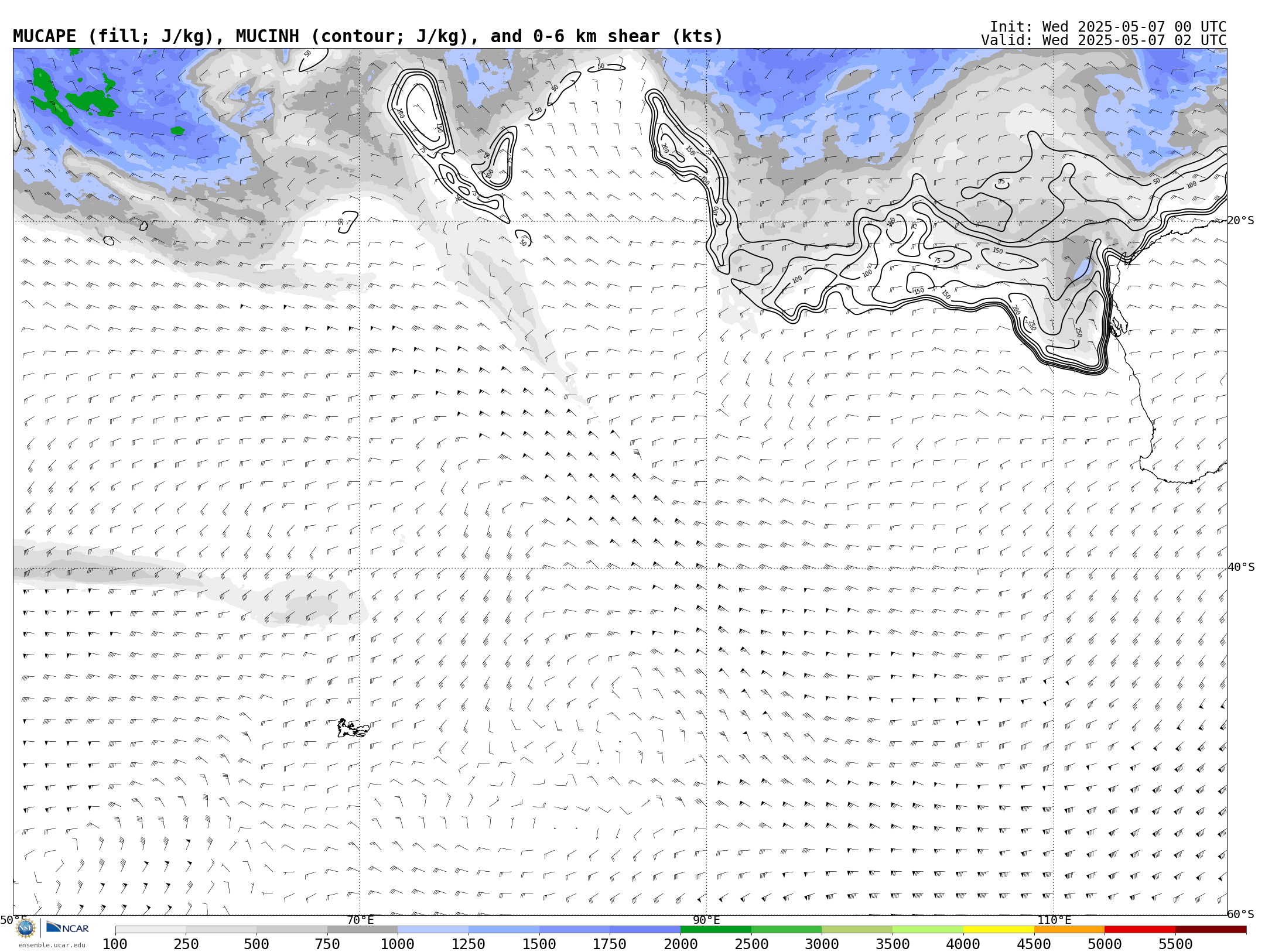1265x952 pixels.
Task: Click the 'Init: Wed 2025-05-07 00 UTC' text
Action: tap(1108, 27)
